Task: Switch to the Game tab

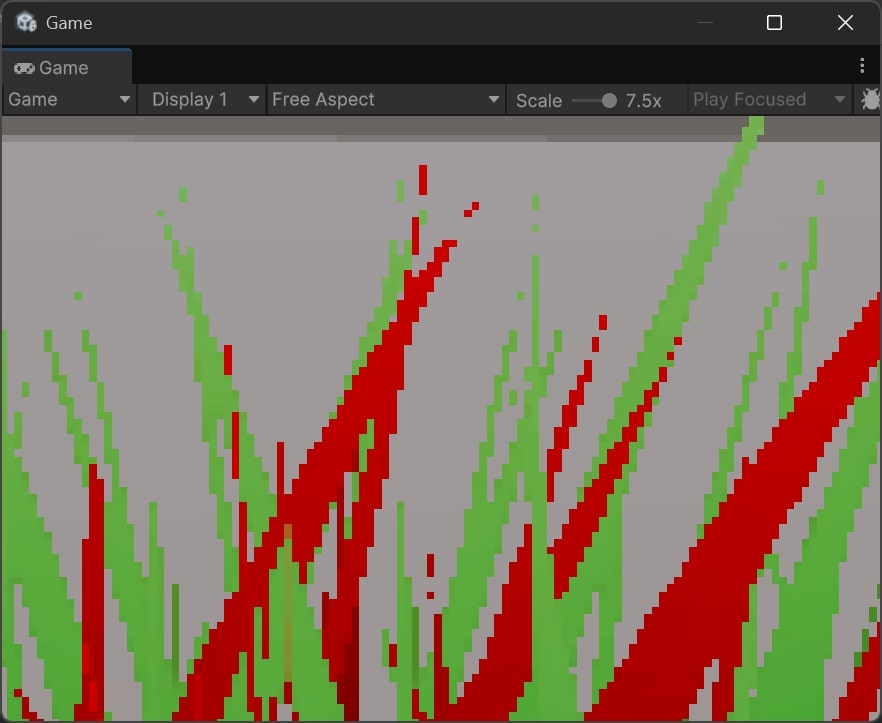Action: click(66, 68)
